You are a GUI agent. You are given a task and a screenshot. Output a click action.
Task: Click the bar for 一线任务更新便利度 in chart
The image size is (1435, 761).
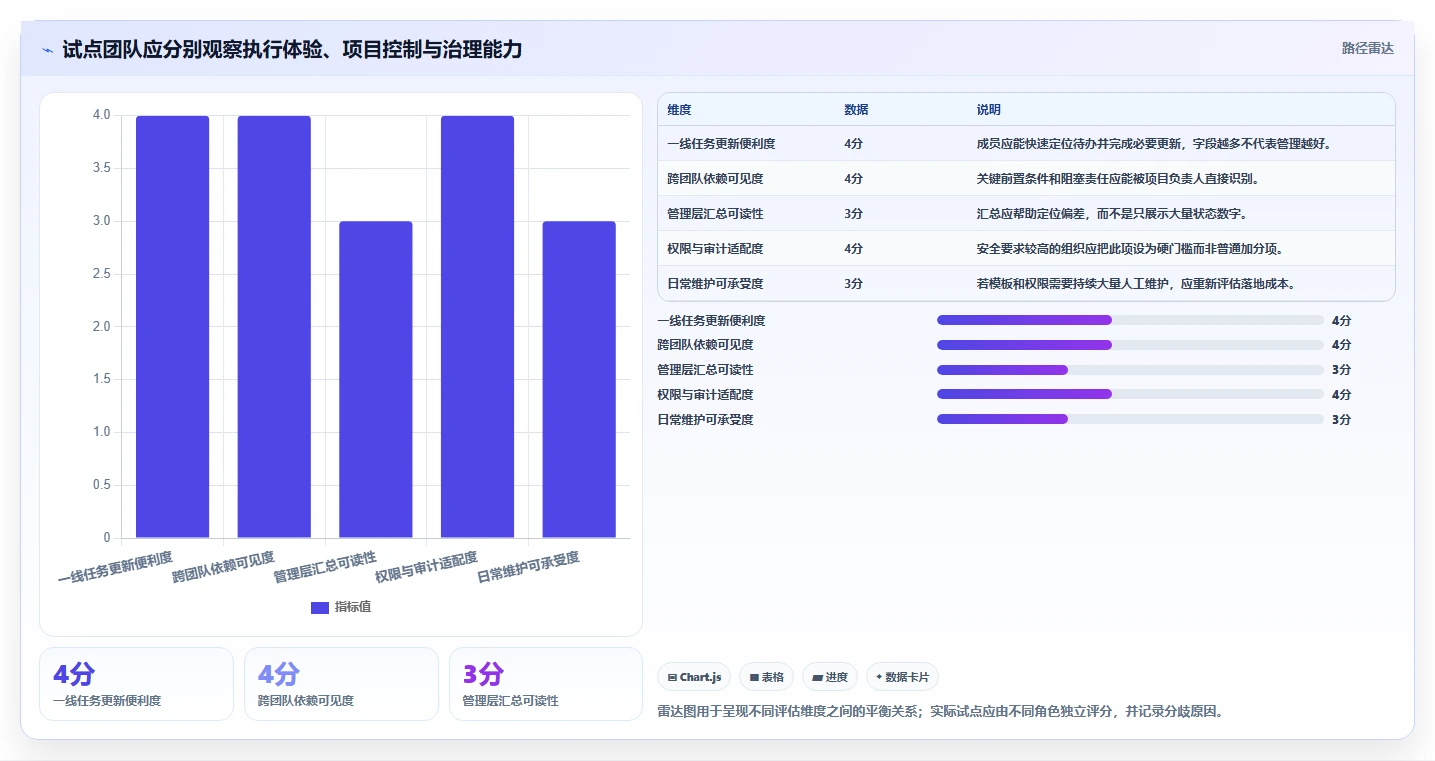pyautogui.click(x=172, y=327)
